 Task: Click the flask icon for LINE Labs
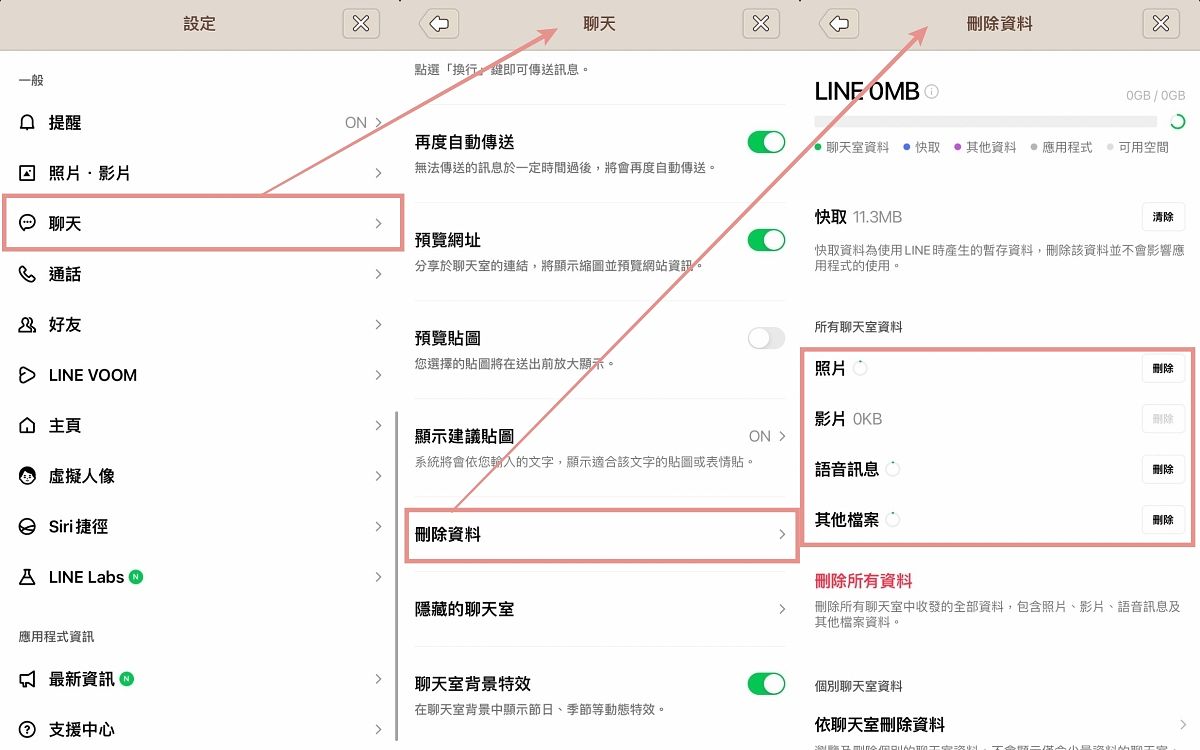click(27, 577)
